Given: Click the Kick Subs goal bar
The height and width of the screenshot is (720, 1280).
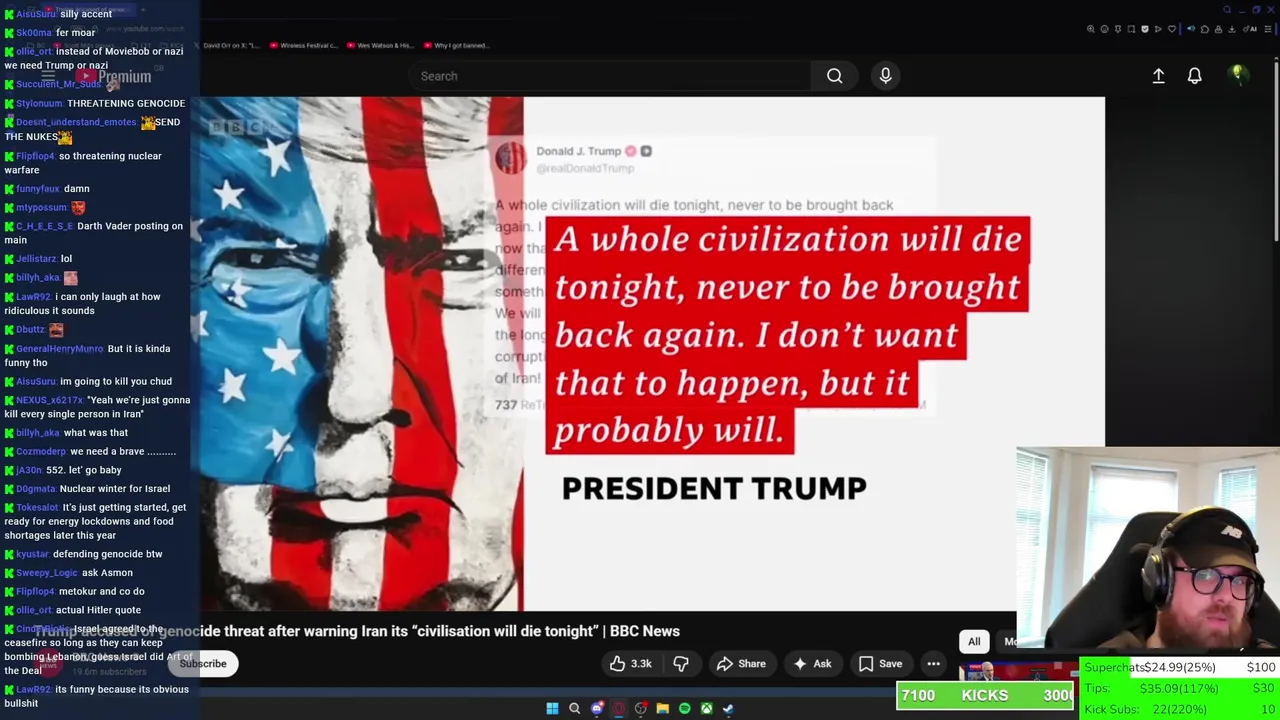Looking at the screenshot, I should click(x=1180, y=709).
